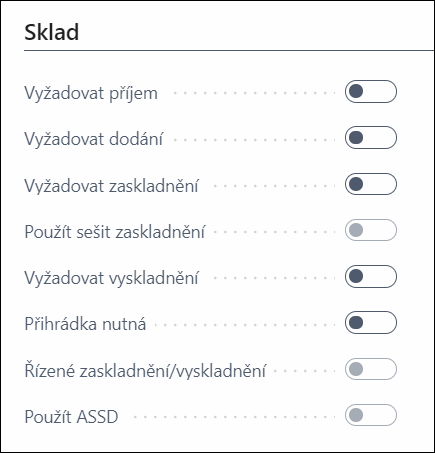Enable the Vyžadovat dodání switch
This screenshot has height=453, width=435.
coord(371,137)
